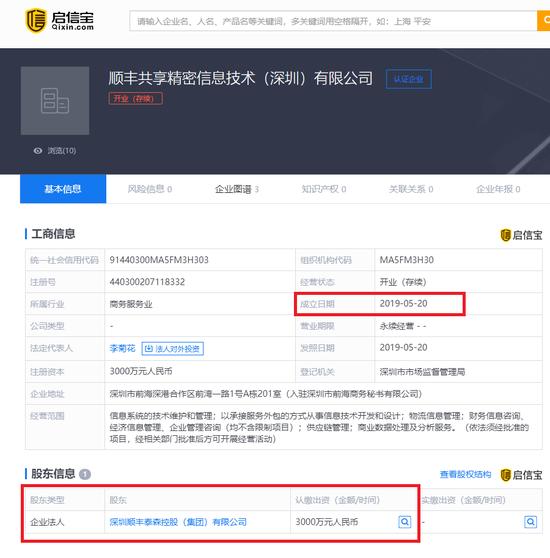Click the company address text in 企业地址 row
Image resolution: width=550 pixels, height=558 pixels.
pyautogui.click(x=266, y=394)
